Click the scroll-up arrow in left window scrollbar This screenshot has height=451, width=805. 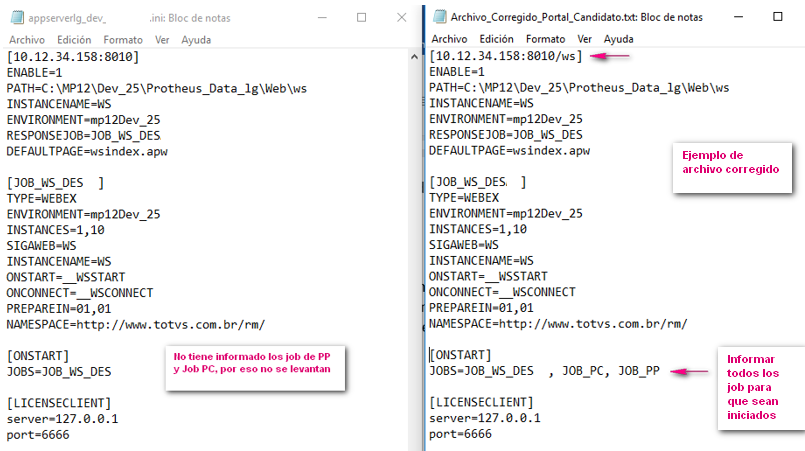click(x=414, y=57)
